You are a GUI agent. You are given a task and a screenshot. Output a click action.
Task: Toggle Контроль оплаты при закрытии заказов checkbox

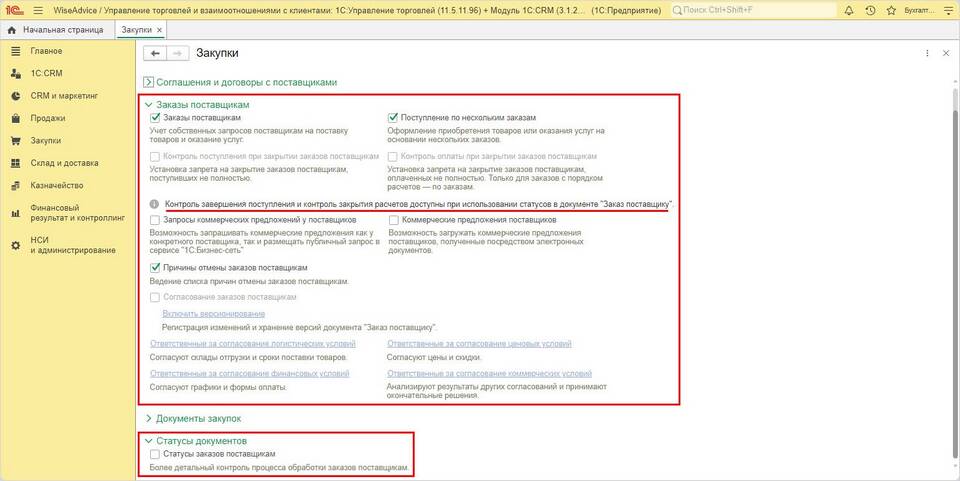393,157
